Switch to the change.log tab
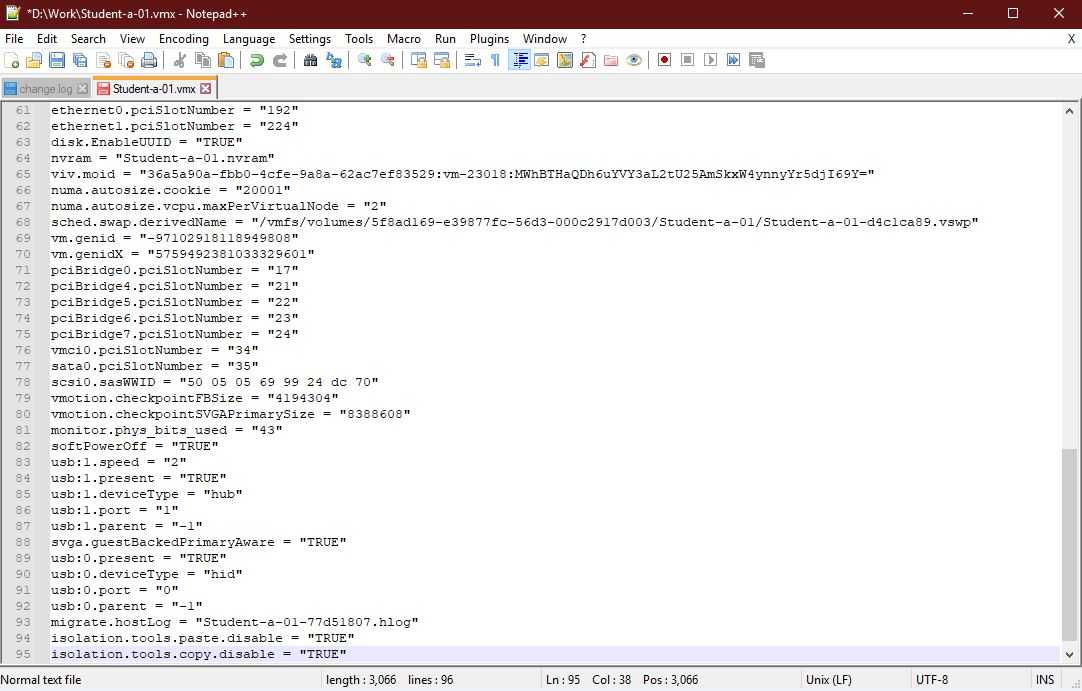Viewport: 1082px width, 691px height. pos(45,89)
